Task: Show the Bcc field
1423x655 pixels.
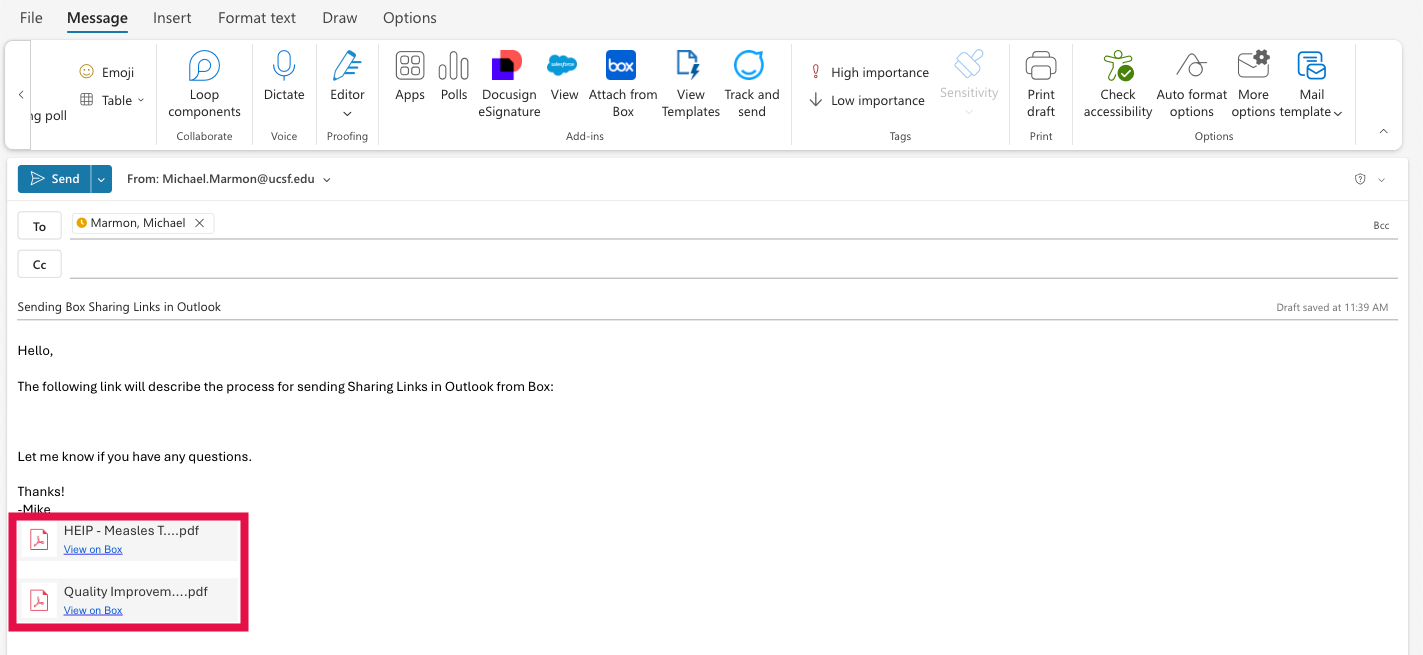Action: (1381, 226)
